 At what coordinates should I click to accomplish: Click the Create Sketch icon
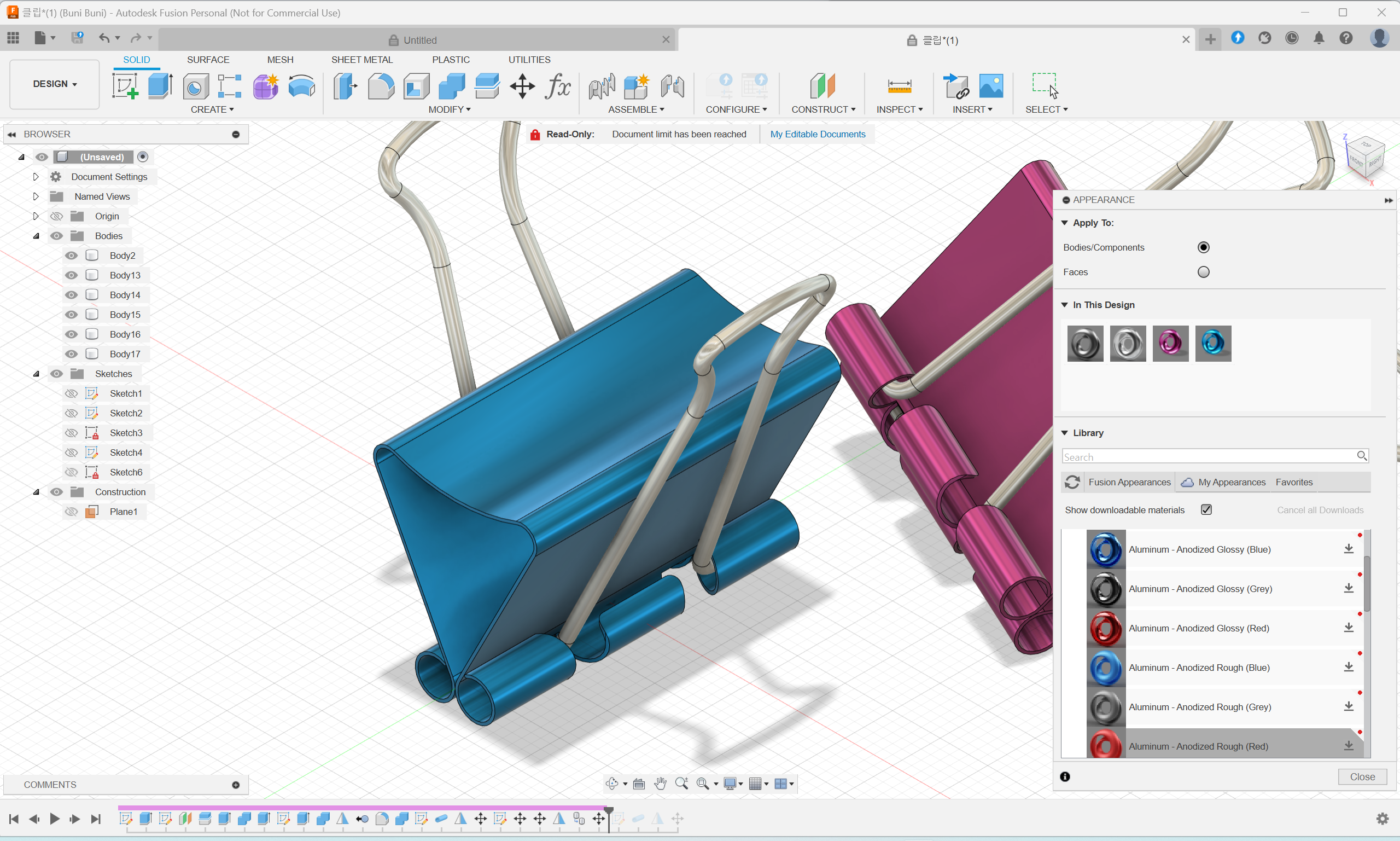point(125,86)
